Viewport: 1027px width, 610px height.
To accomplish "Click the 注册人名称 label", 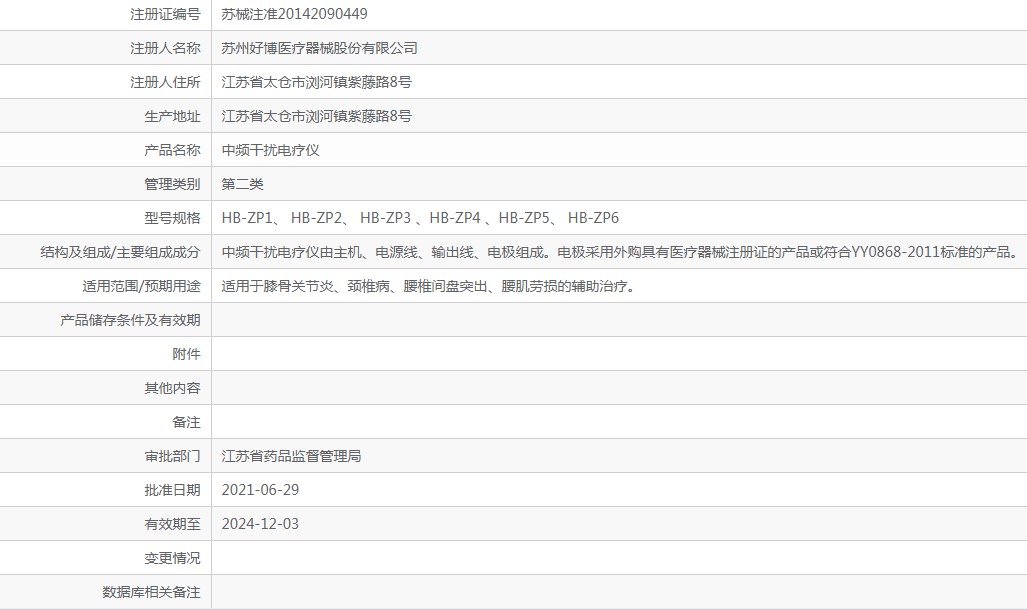I will pos(165,48).
